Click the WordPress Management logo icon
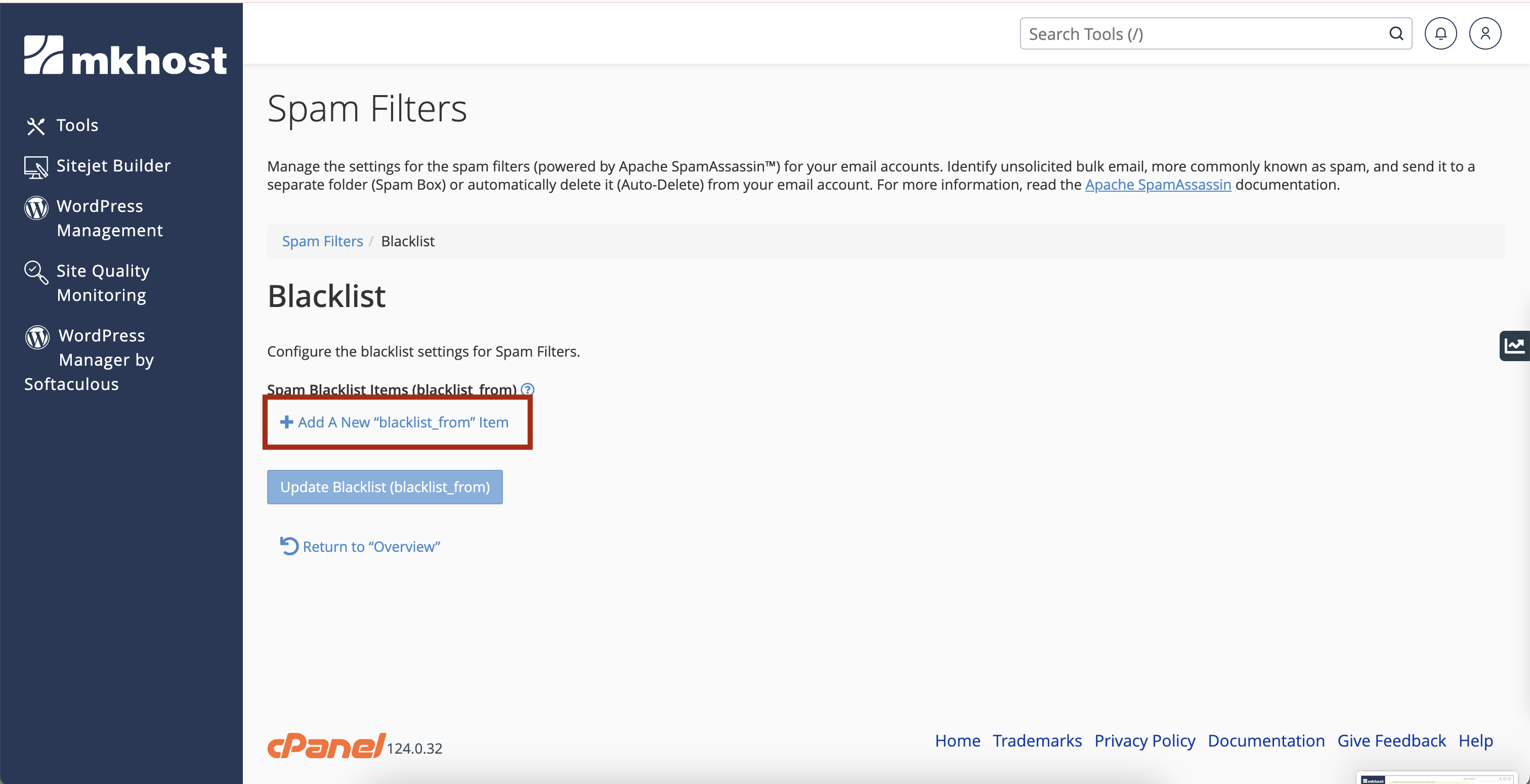 35,207
